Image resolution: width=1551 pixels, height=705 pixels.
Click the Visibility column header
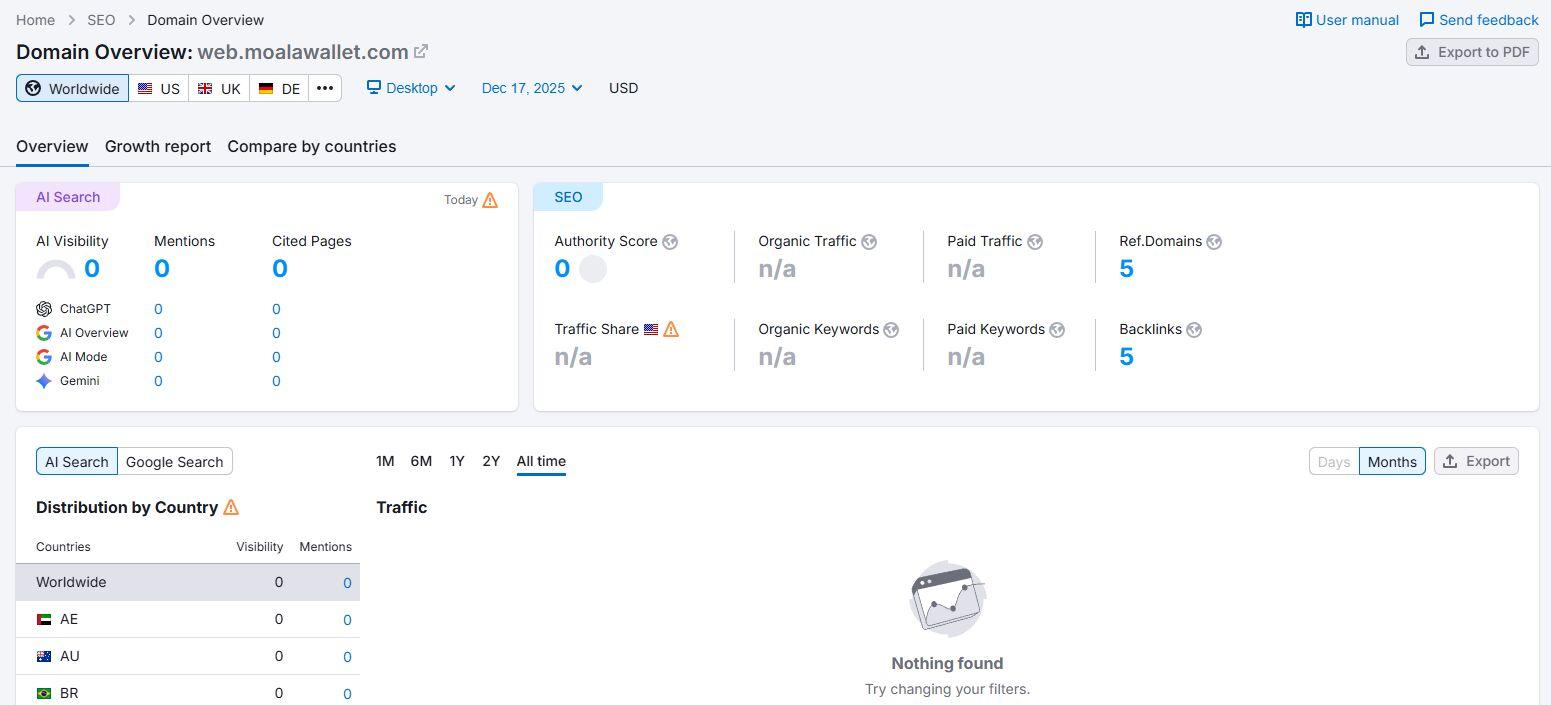260,547
